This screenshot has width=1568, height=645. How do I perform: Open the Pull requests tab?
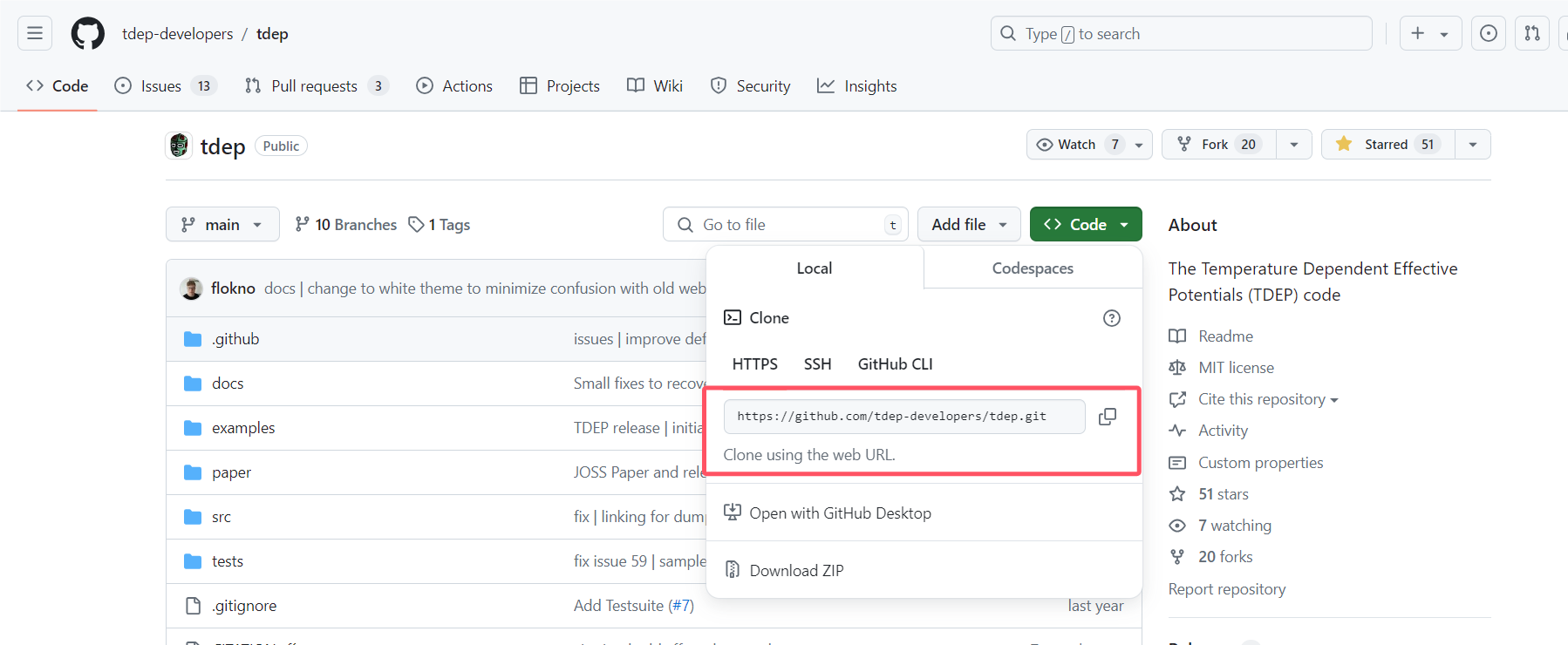coord(314,86)
